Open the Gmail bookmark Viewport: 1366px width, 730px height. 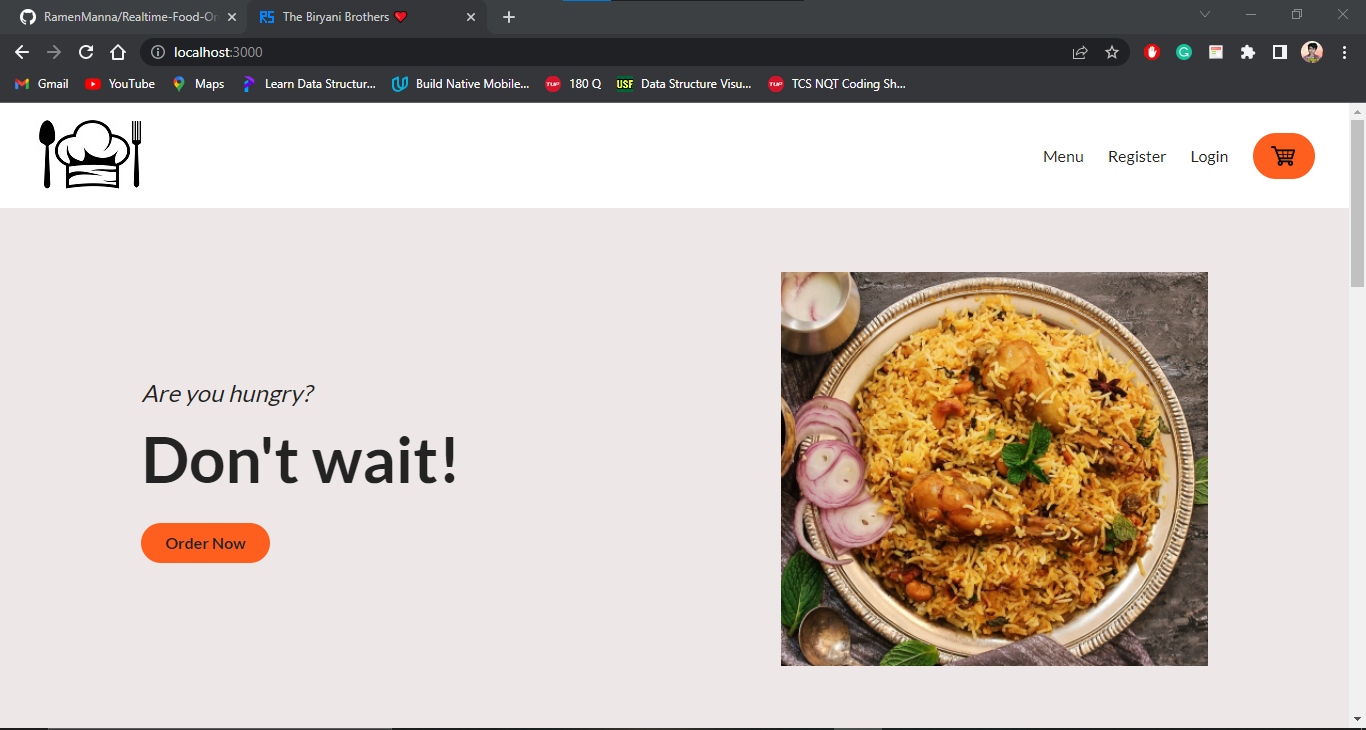pos(40,84)
